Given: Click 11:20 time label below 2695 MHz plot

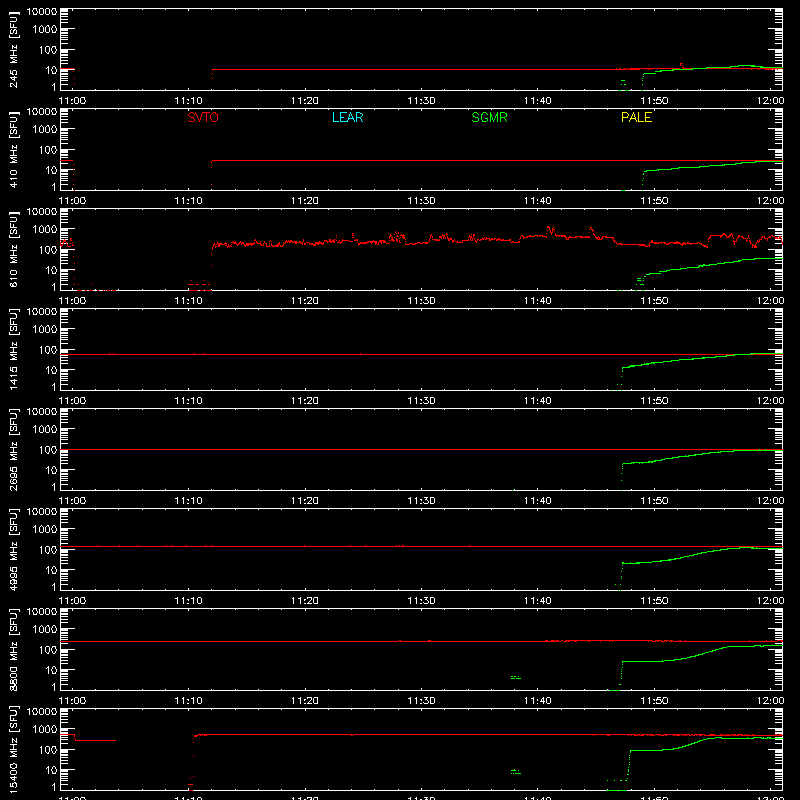Looking at the screenshot, I should tap(305, 501).
